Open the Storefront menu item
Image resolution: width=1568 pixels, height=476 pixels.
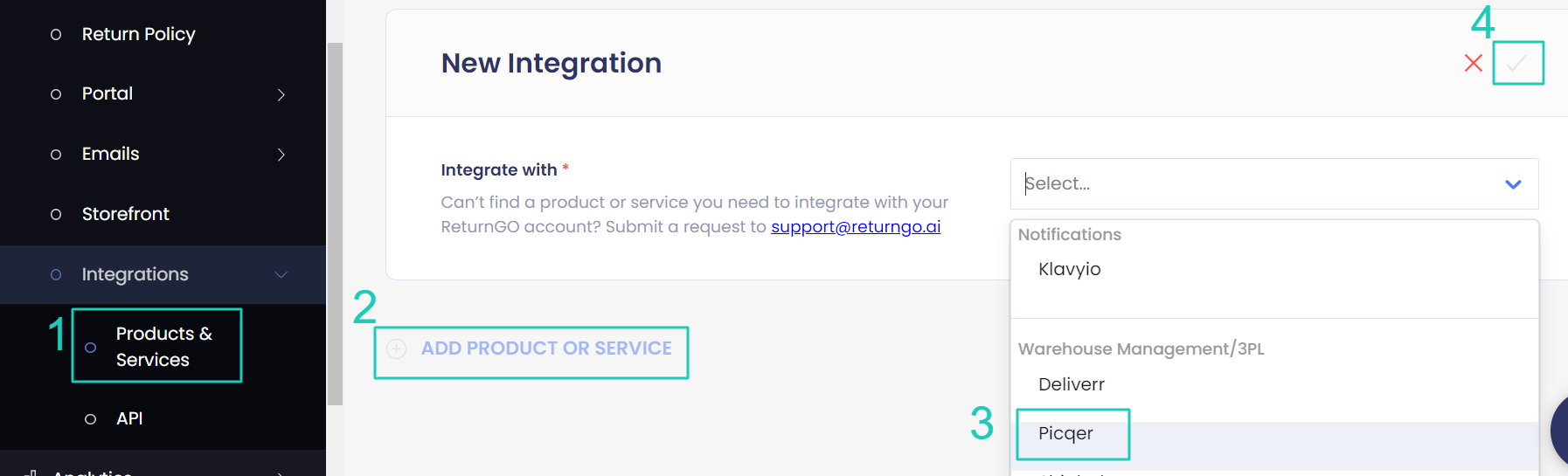click(125, 215)
